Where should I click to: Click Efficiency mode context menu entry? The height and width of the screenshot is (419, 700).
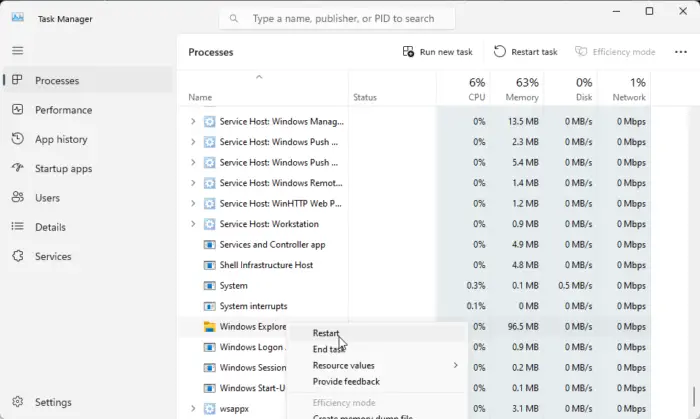377,402
